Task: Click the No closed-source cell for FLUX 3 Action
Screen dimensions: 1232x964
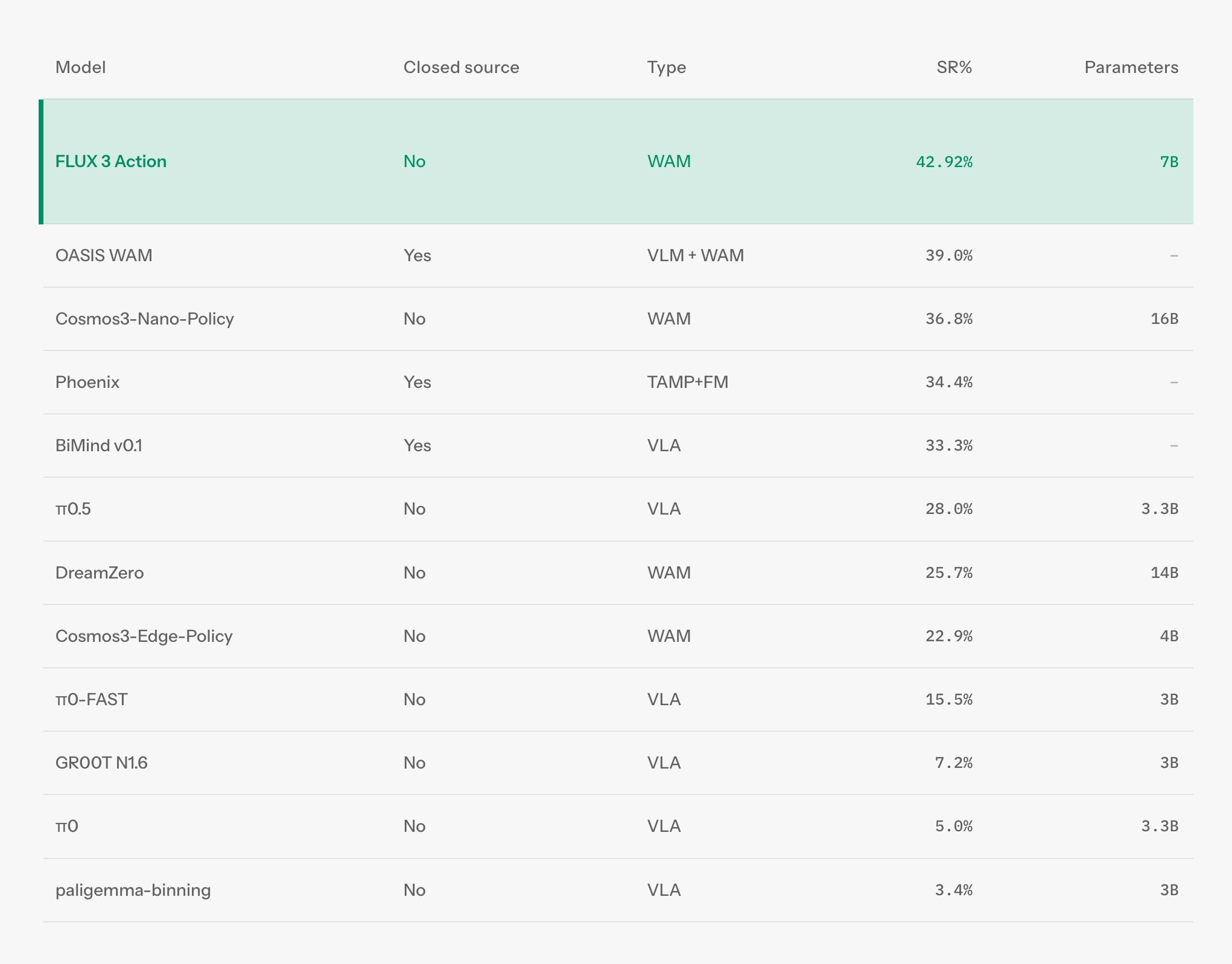Action: pyautogui.click(x=414, y=162)
